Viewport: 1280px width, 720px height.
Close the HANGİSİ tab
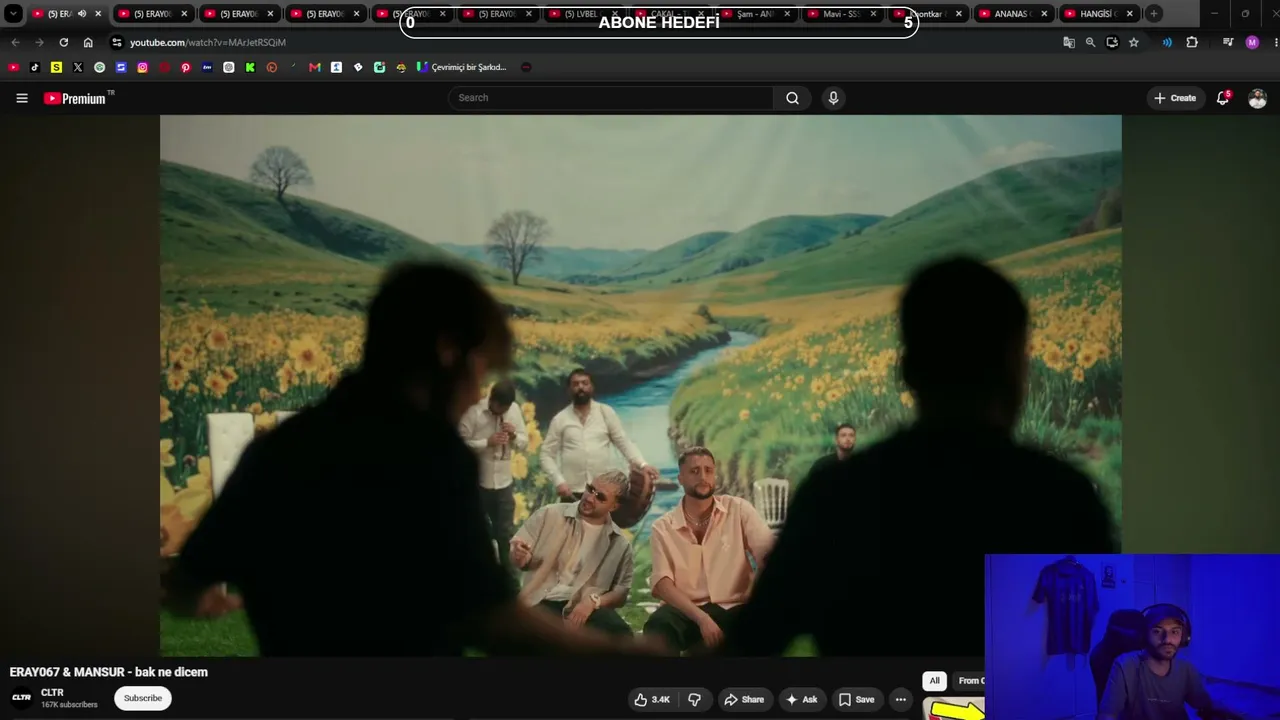coord(1130,14)
